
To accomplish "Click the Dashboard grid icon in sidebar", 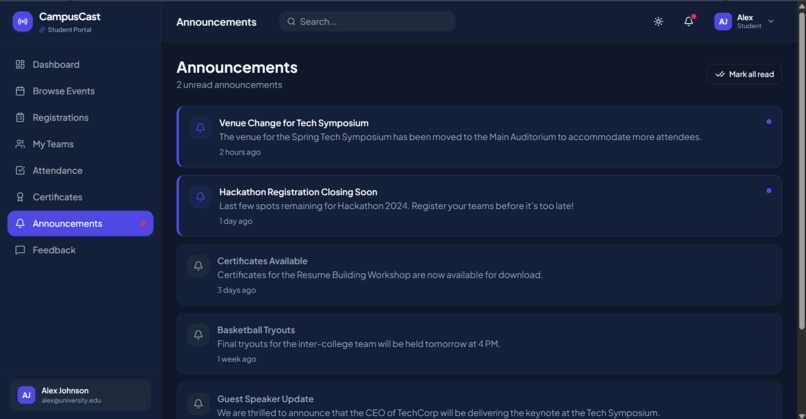I will coord(20,64).
